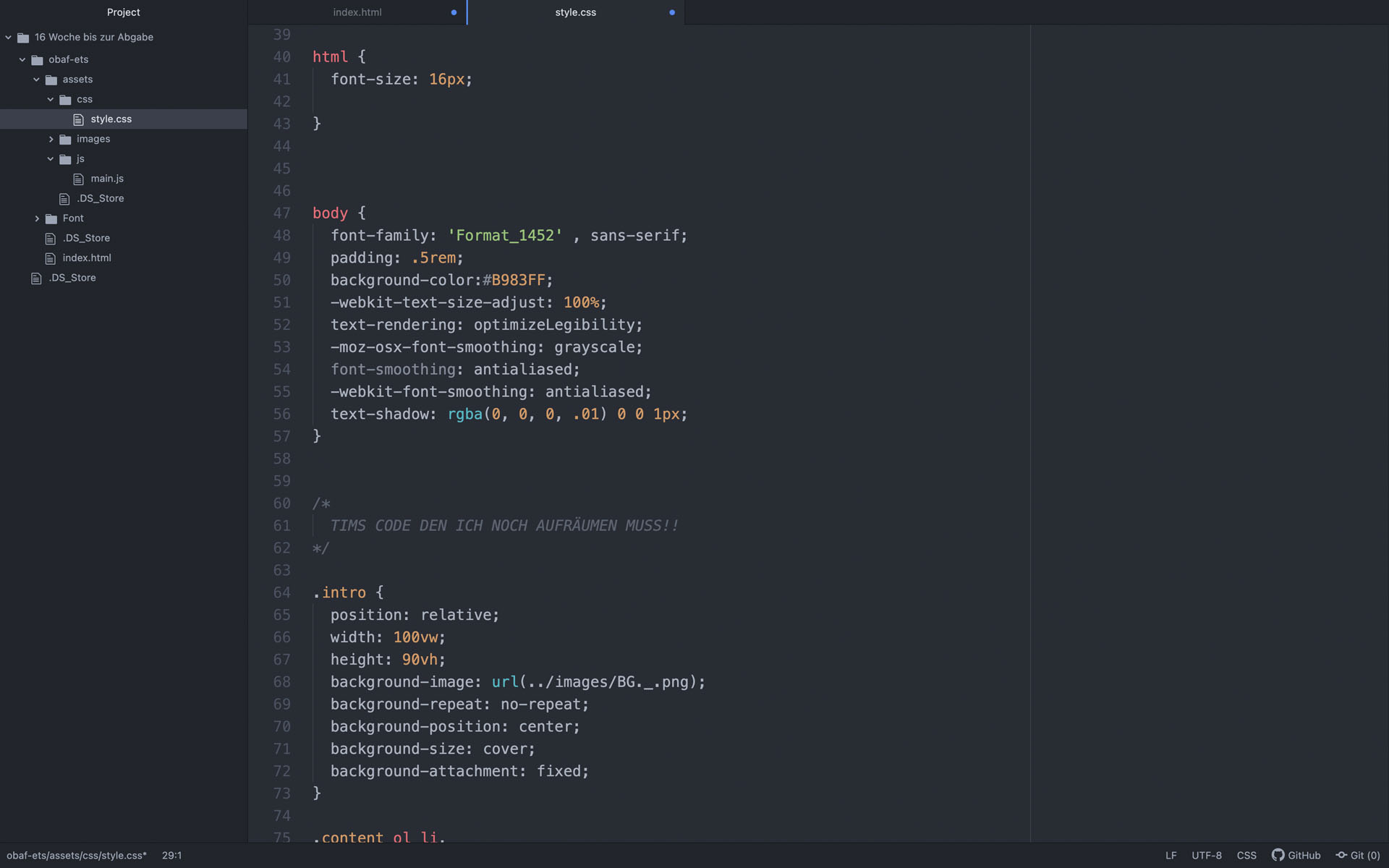Click the comment 'TIMS CODE DEN ICH NOCH AUFRÄUMEN MUSS!!'

coord(504,526)
